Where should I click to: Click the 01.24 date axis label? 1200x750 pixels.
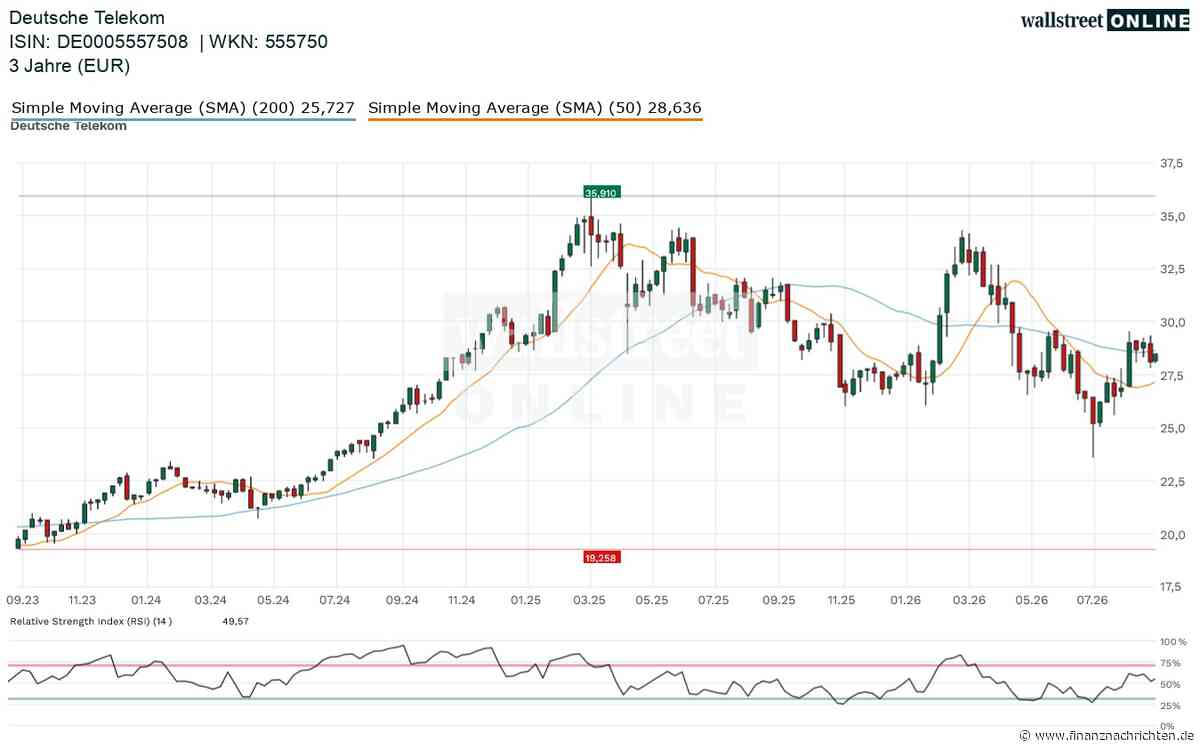tap(146, 600)
